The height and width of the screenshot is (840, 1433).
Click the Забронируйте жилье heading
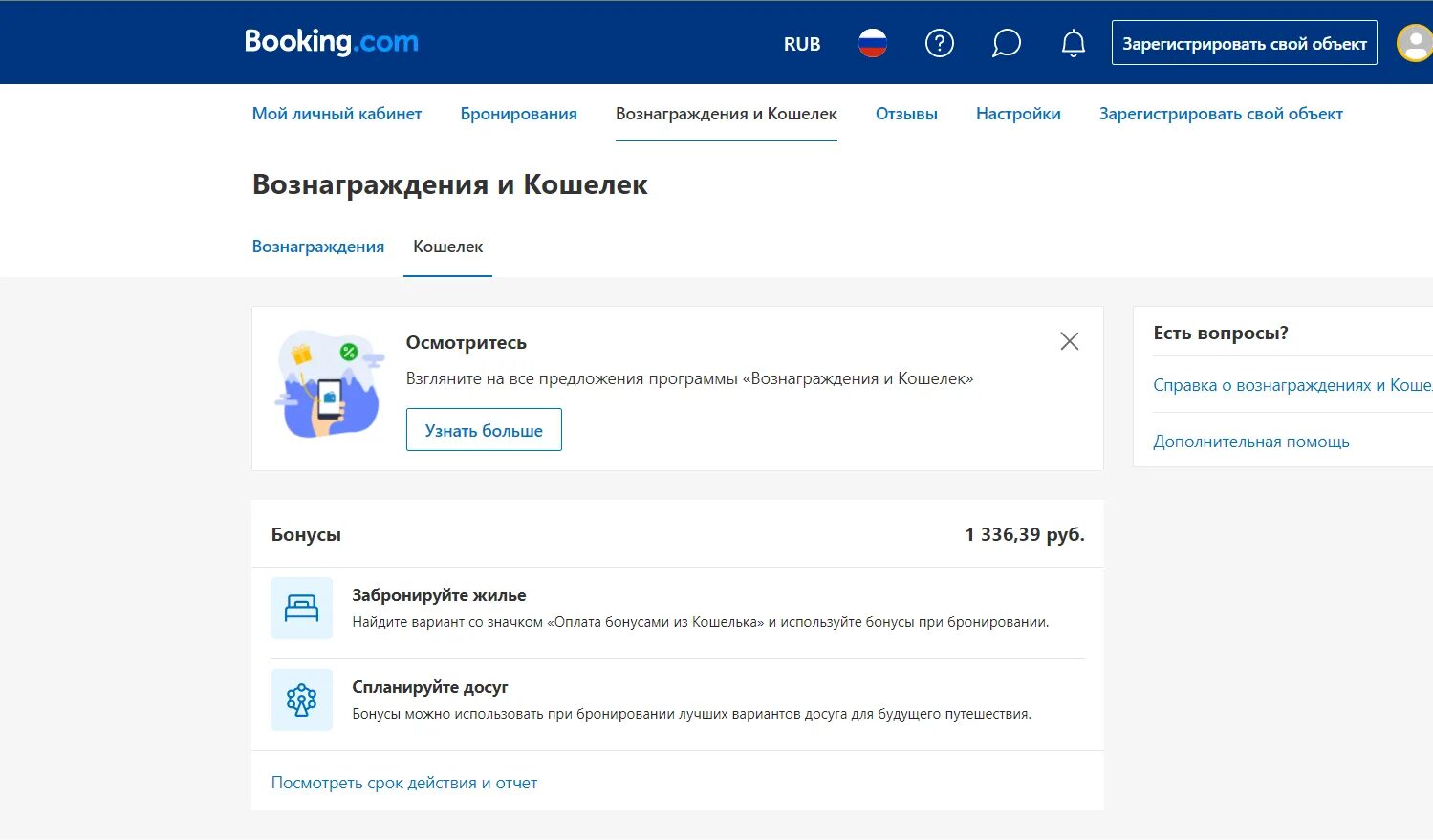(x=439, y=595)
